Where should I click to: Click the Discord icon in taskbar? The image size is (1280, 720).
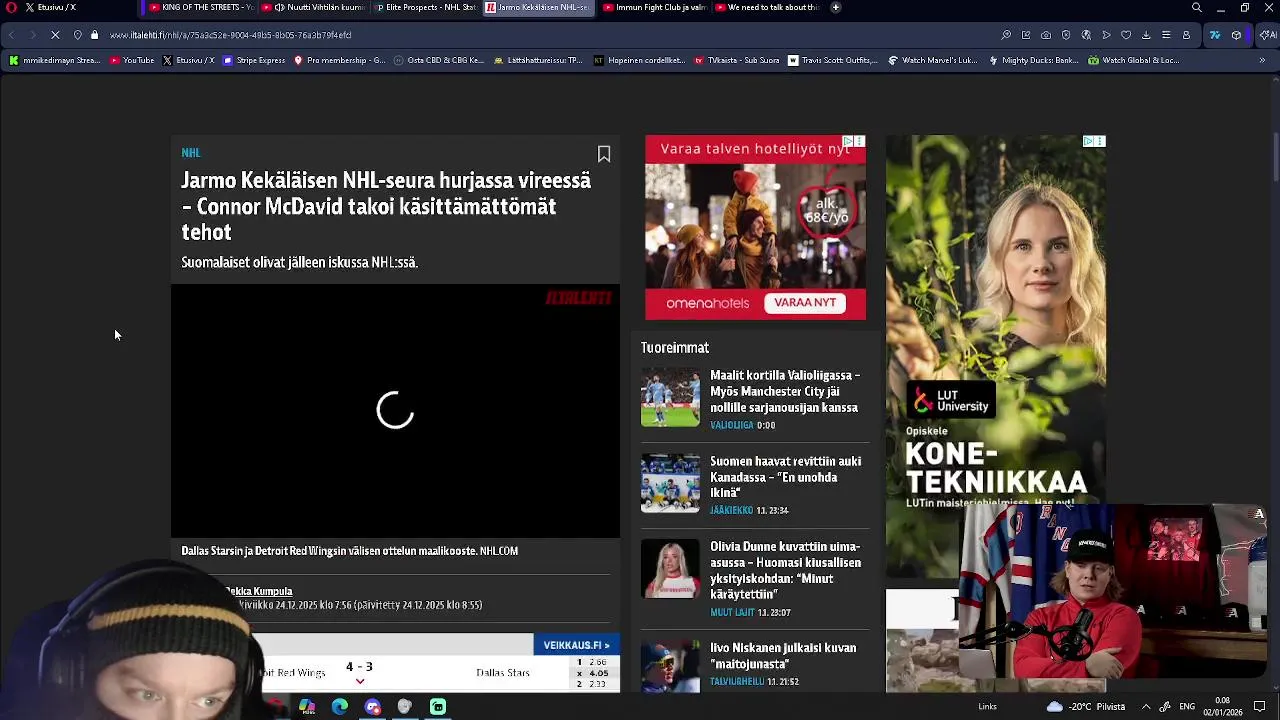[x=373, y=707]
